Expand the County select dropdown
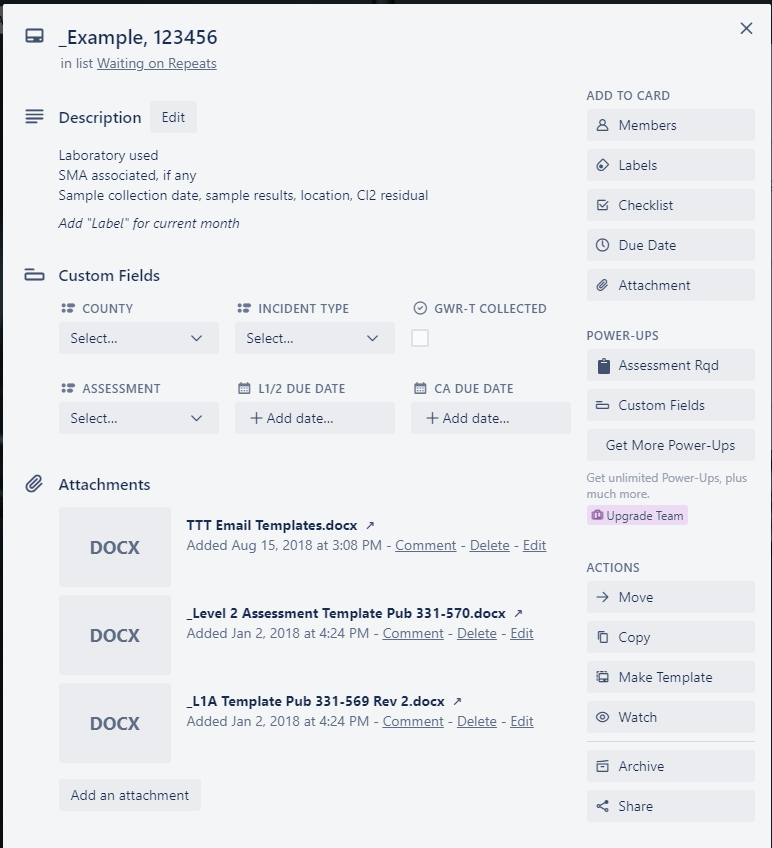The width and height of the screenshot is (772, 848). pos(139,338)
